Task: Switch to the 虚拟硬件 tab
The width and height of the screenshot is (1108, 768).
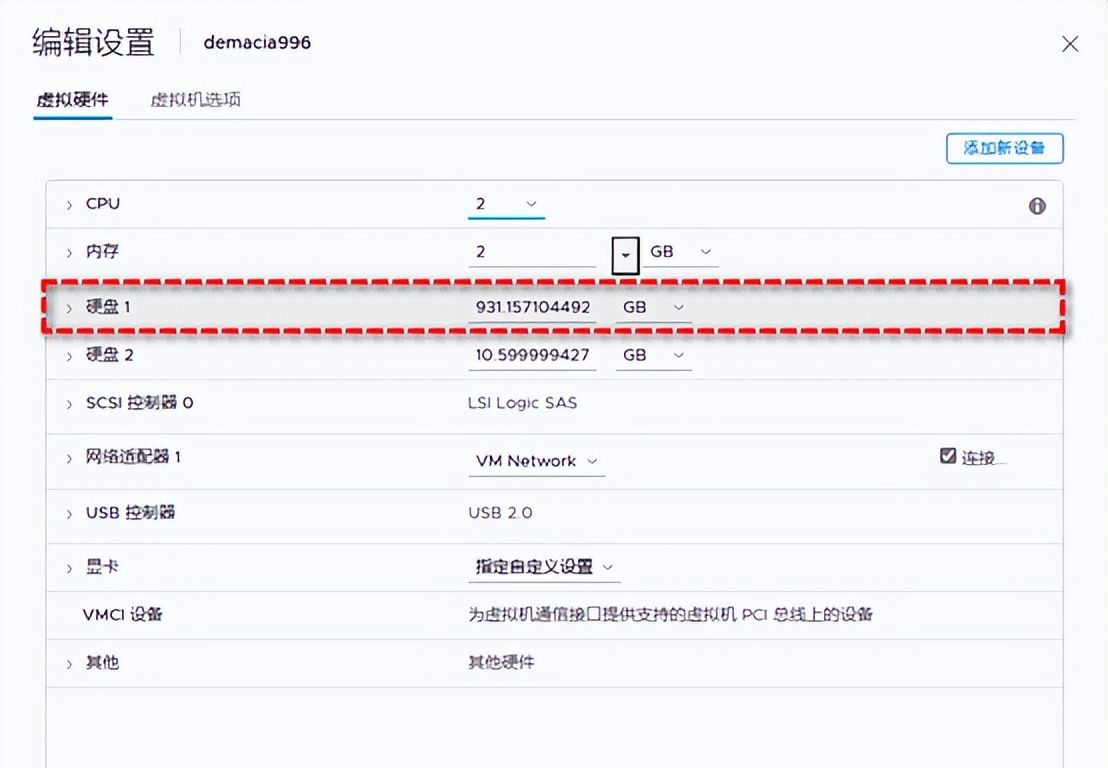Action: 72,100
